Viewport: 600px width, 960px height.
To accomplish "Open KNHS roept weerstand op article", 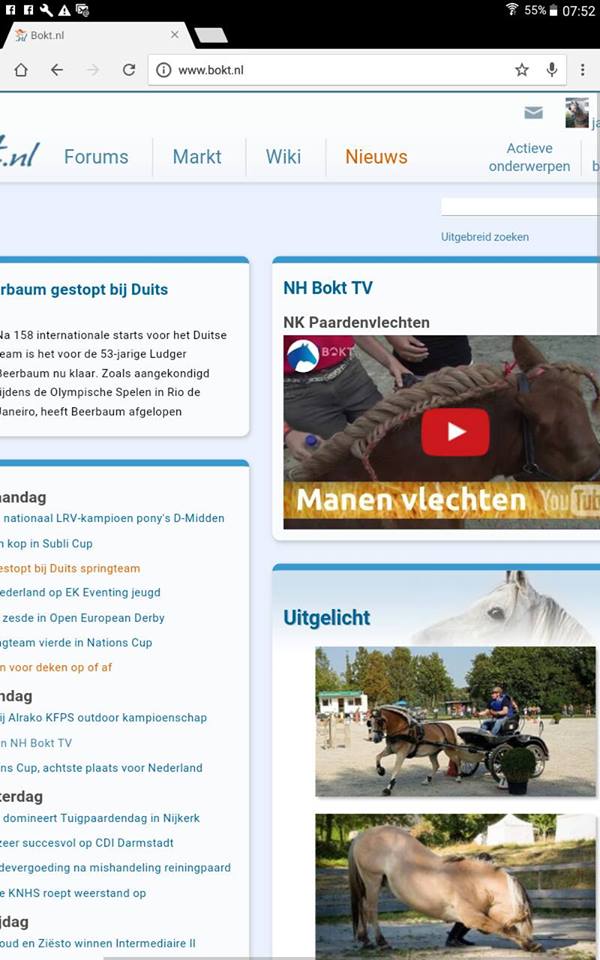I will tap(73, 893).
